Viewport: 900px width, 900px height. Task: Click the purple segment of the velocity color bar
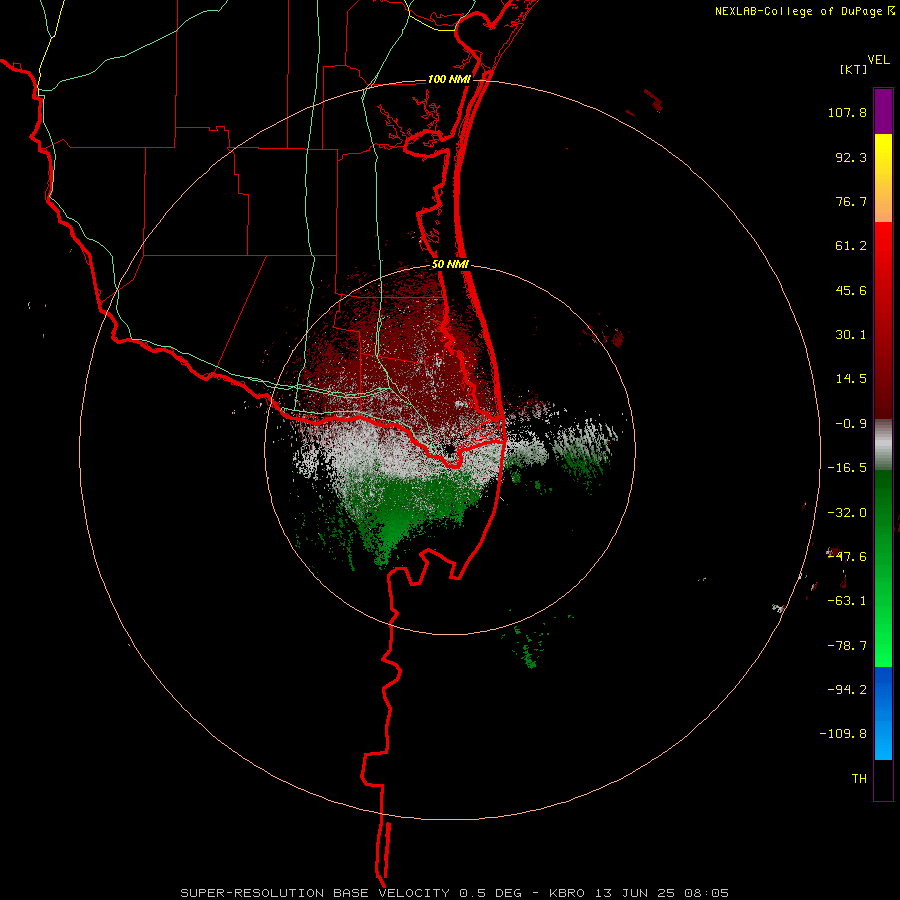[883, 111]
